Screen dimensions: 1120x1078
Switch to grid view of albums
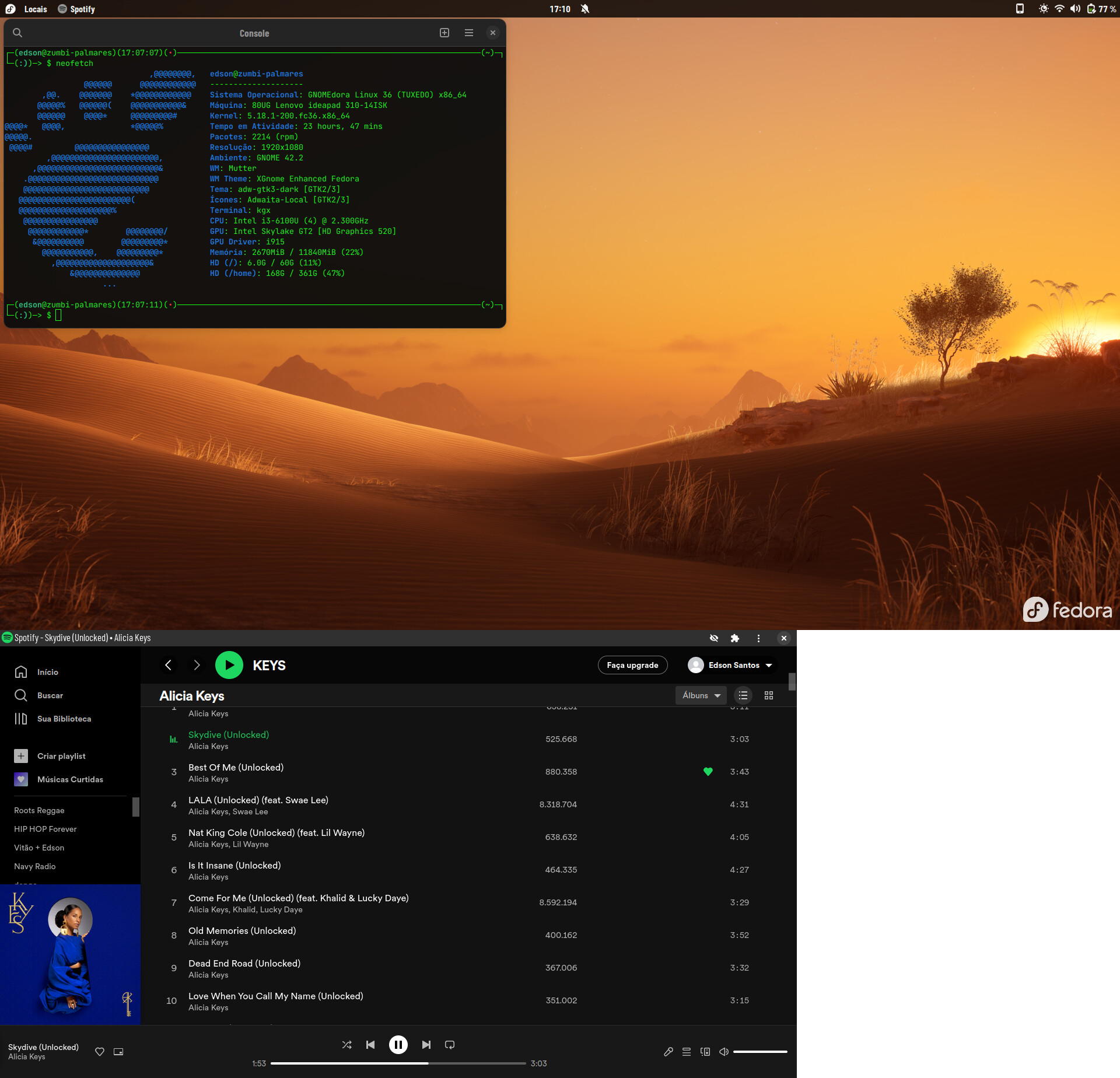click(x=769, y=695)
